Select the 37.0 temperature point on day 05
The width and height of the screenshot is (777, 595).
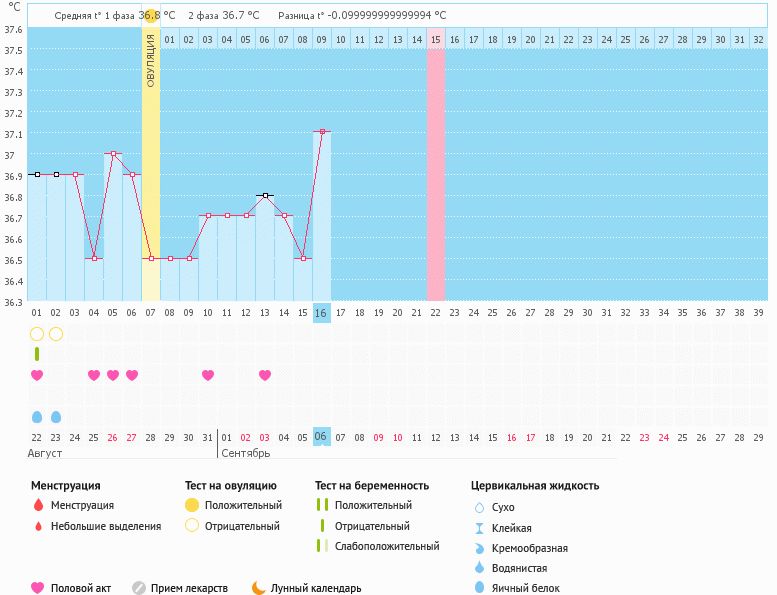[113, 153]
